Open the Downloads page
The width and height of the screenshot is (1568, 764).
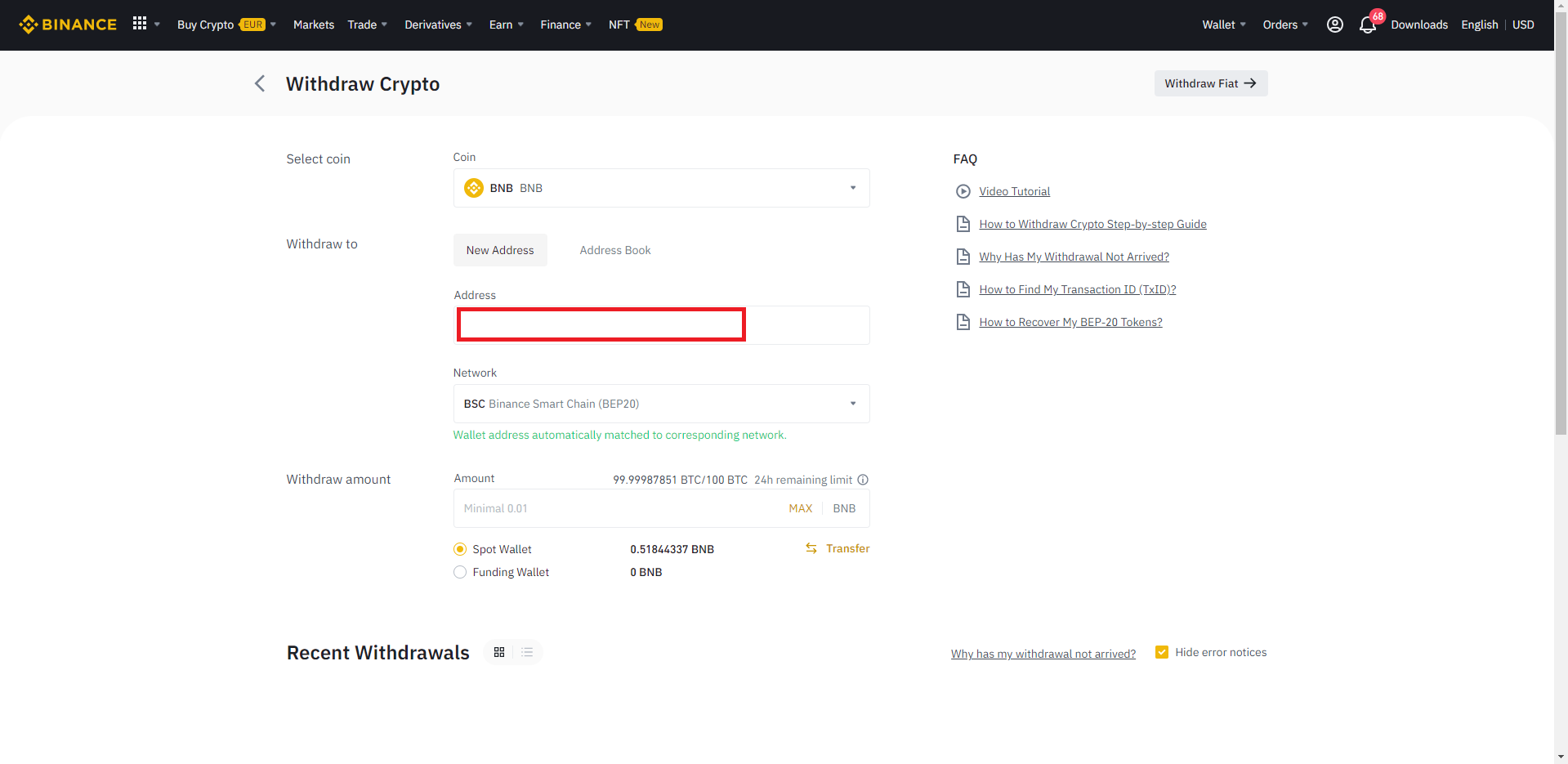(x=1419, y=25)
